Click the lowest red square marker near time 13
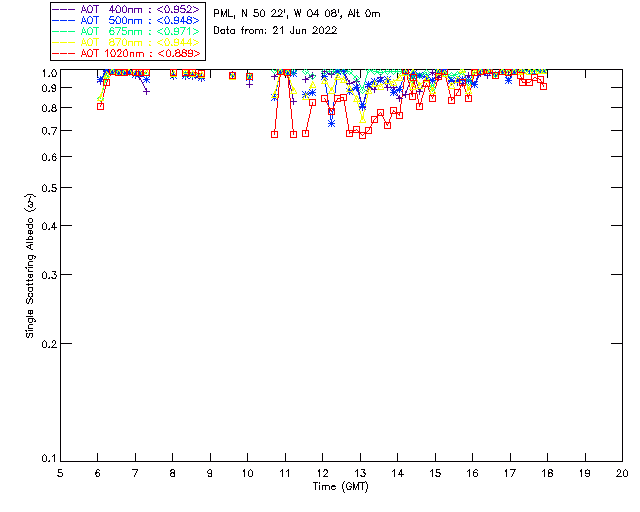The image size is (640, 512). [362, 136]
